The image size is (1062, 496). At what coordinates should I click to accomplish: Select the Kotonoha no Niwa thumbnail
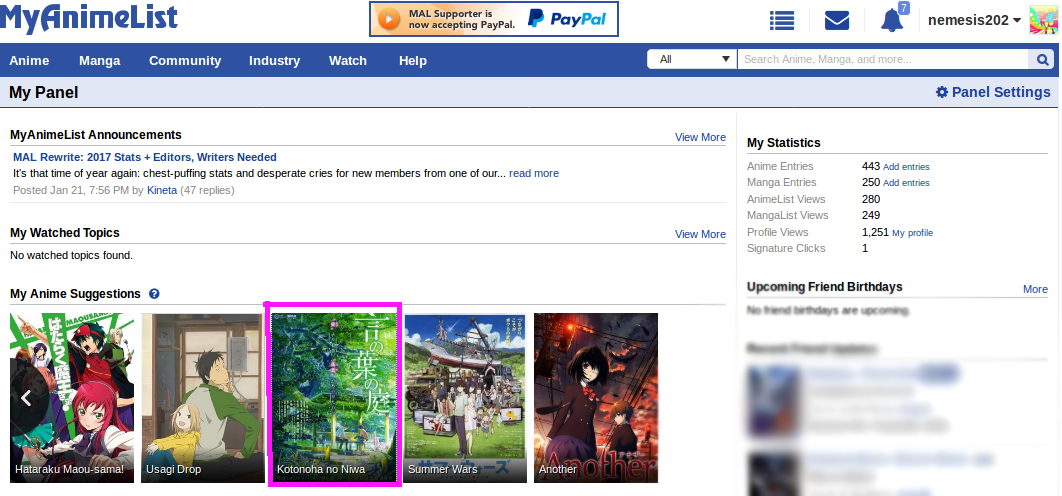[335, 396]
